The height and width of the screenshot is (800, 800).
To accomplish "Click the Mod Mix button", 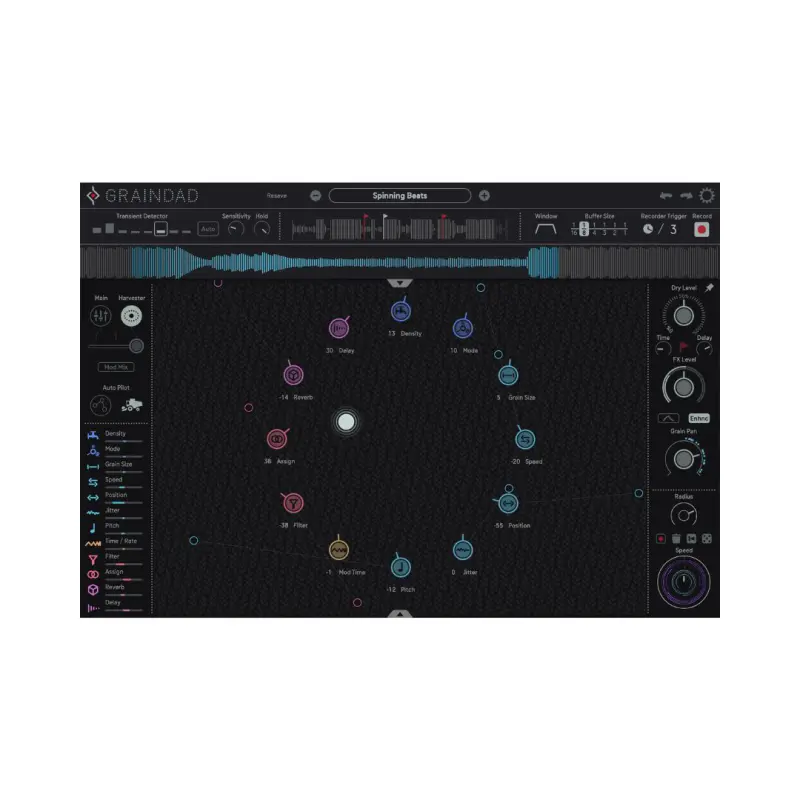I will pyautogui.click(x=116, y=367).
